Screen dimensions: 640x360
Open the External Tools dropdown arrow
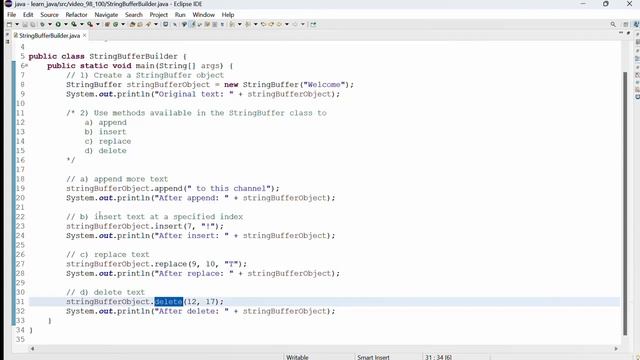click(98, 24)
